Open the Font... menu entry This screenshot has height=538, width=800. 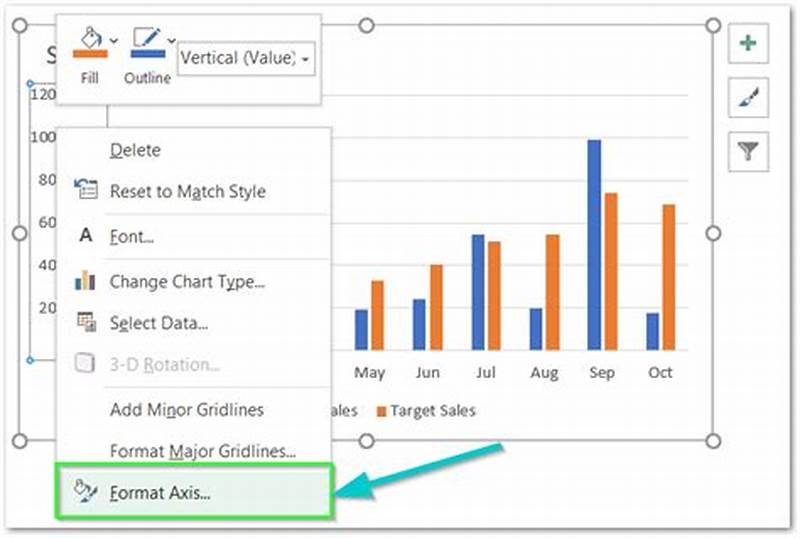point(194,237)
